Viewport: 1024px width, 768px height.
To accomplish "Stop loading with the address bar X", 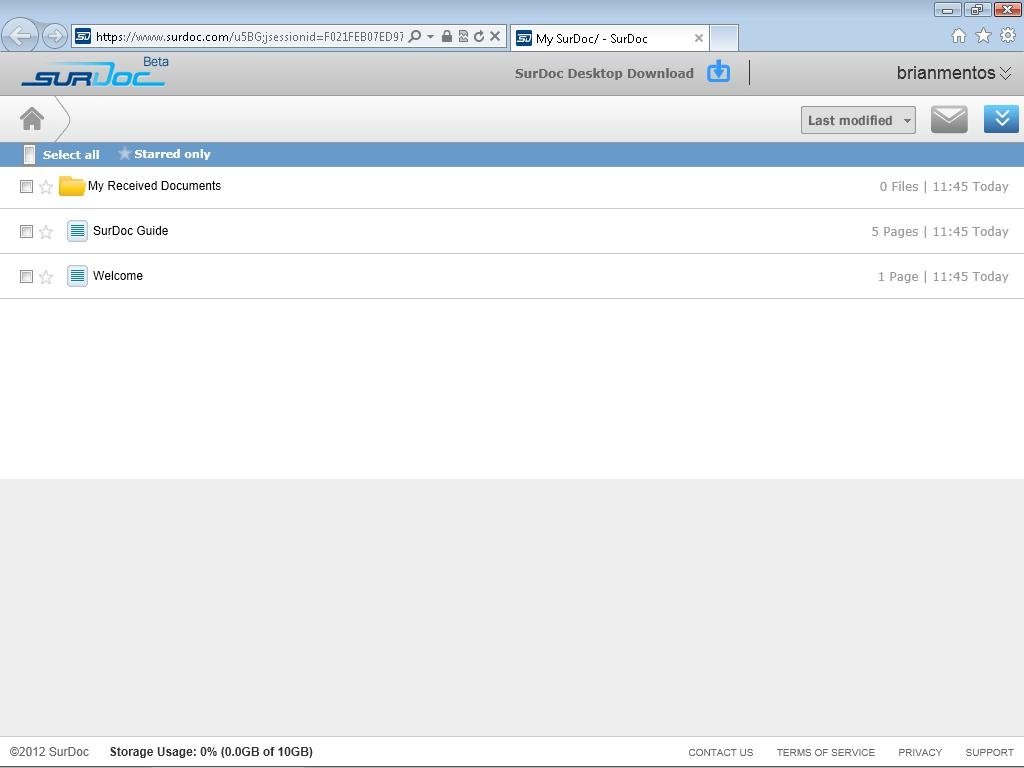I will pyautogui.click(x=495, y=37).
